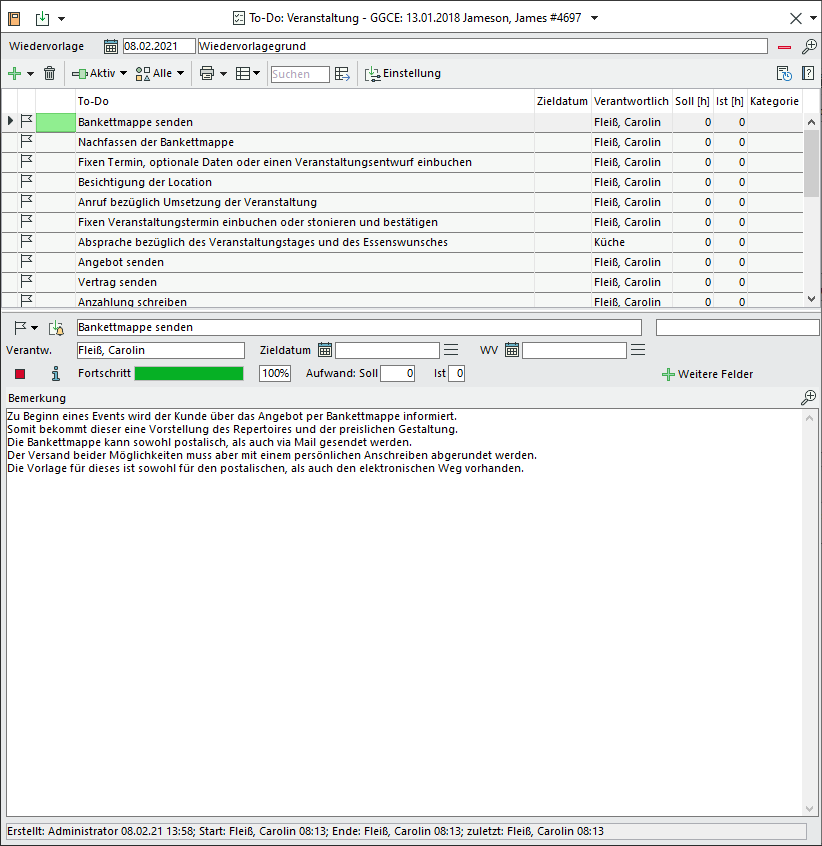The width and height of the screenshot is (822, 846).
Task: Click the Verantwortlich column header
Action: click(630, 101)
